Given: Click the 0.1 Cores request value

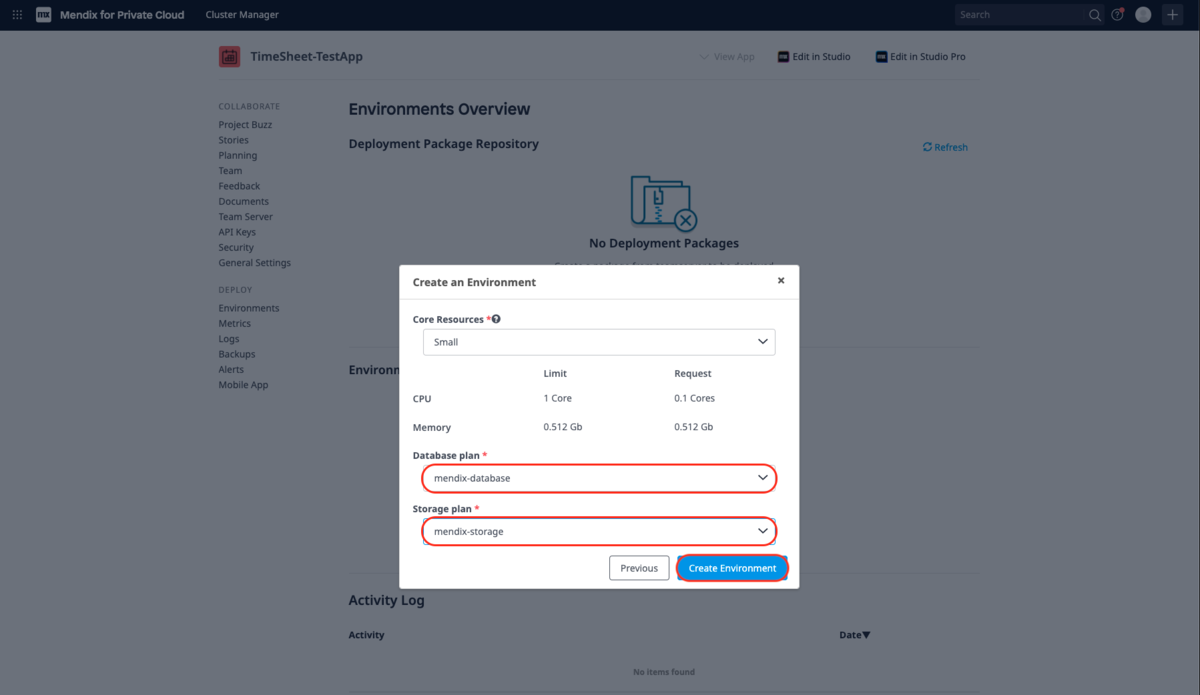Looking at the screenshot, I should click(695, 398).
